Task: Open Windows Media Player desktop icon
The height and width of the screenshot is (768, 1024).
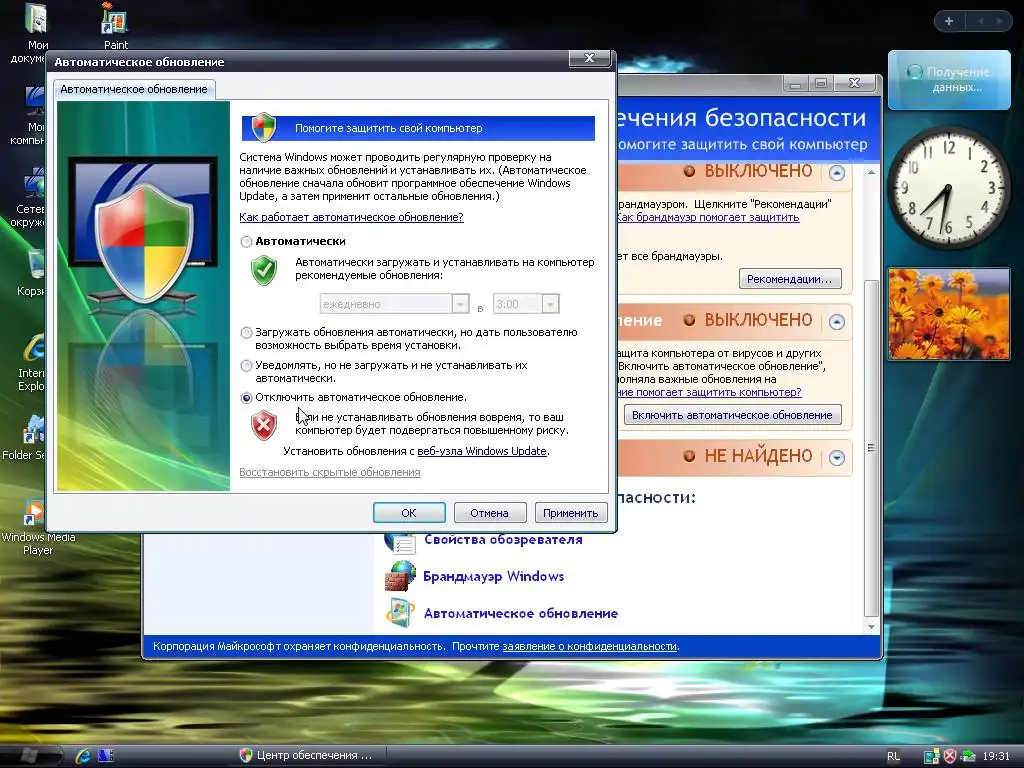Action: 37,526
